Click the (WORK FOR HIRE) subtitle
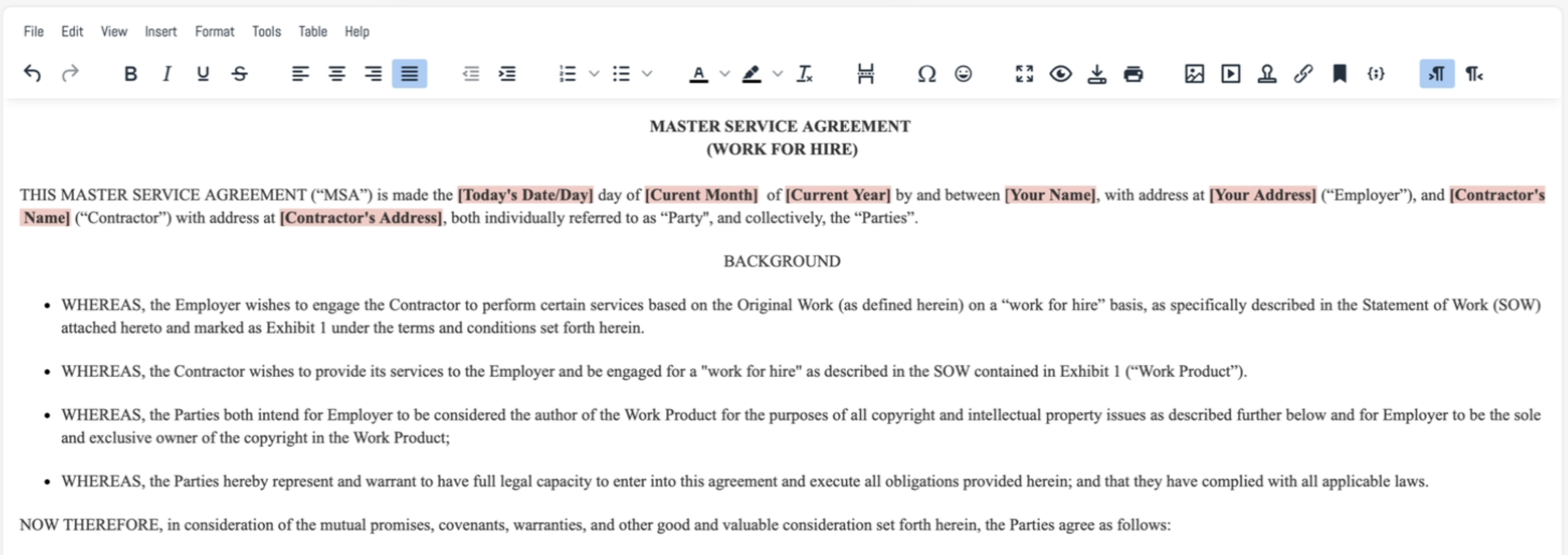Screen dimensions: 1568x555 click(x=781, y=149)
